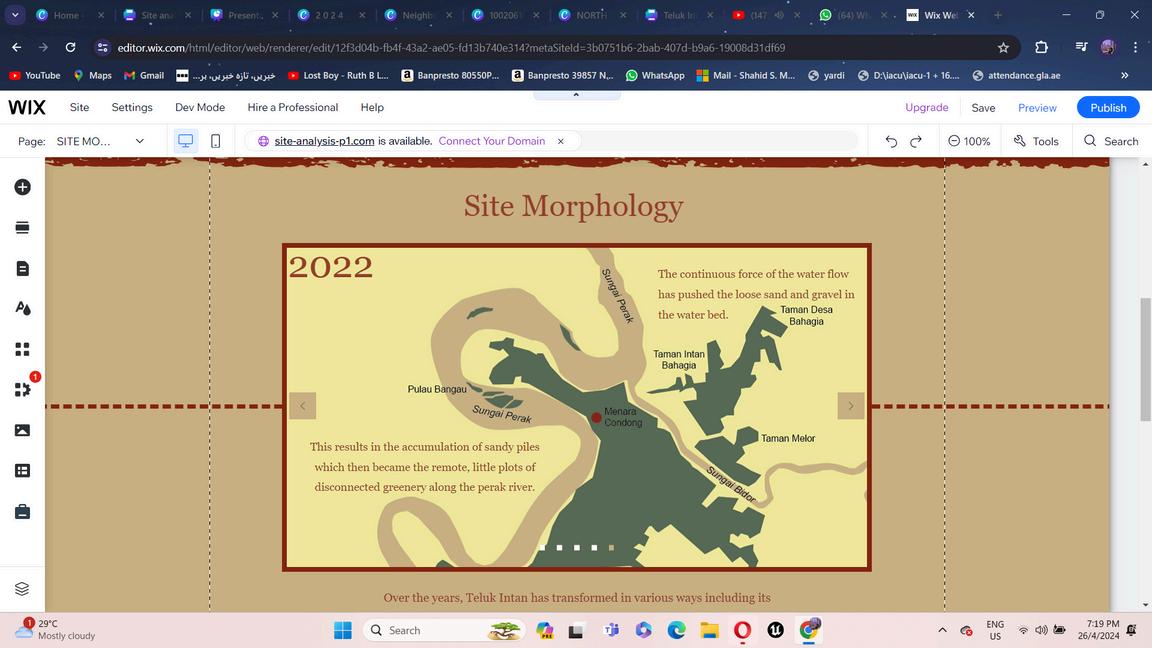Open the tab search dropdown arrow
This screenshot has width=1152, height=648.
pos(15,15)
